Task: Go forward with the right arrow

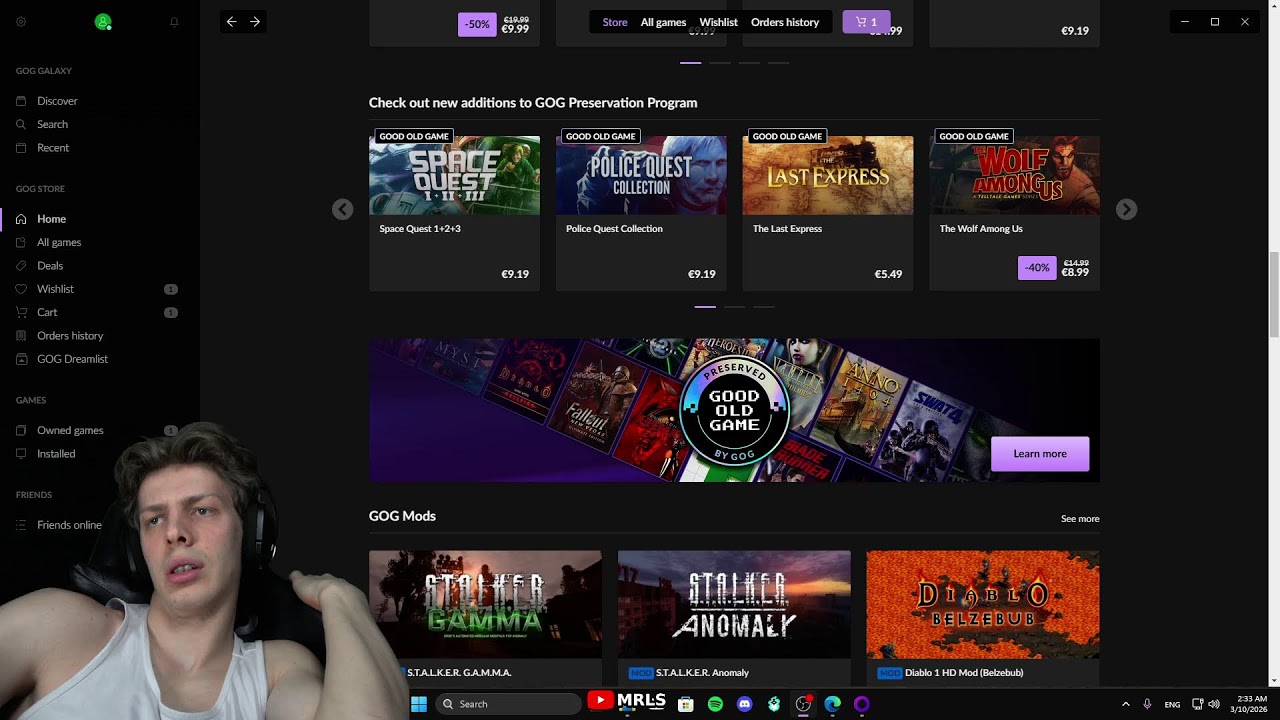Action: (x=255, y=22)
